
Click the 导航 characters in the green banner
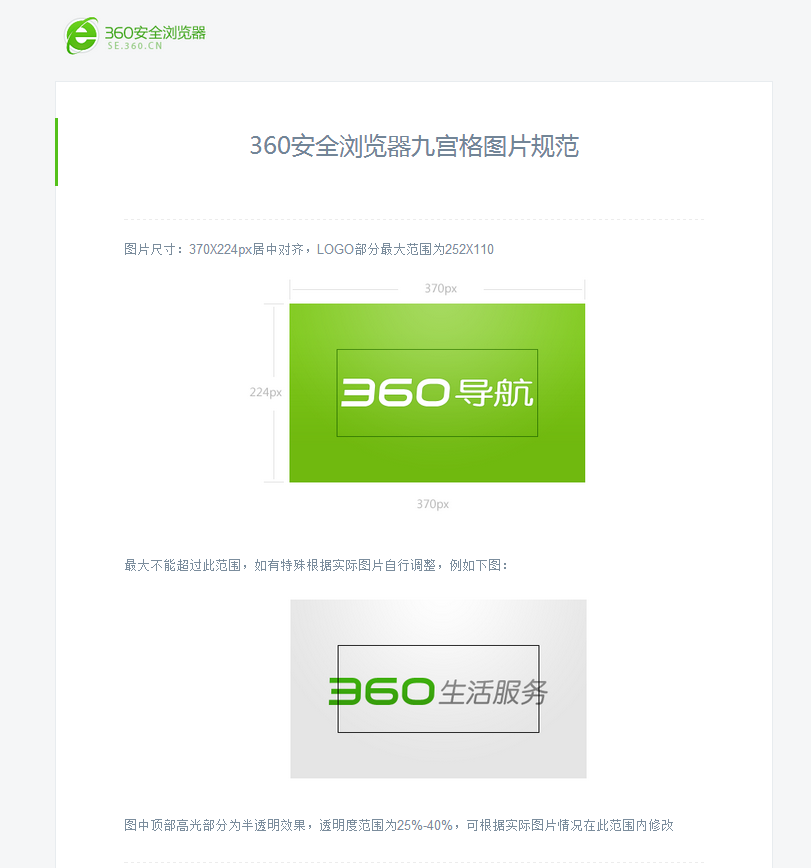click(x=494, y=393)
